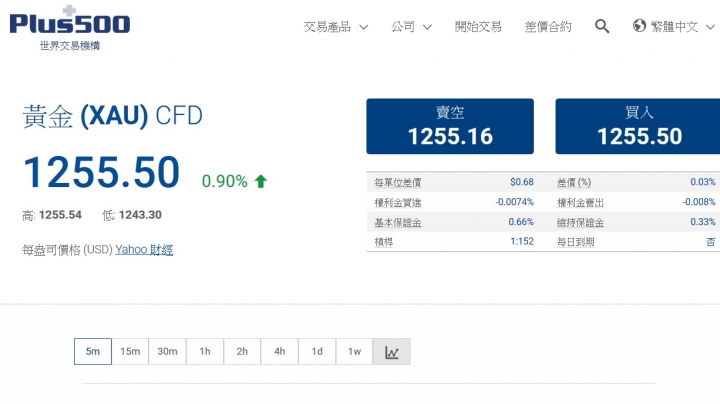Click the globe language icon
Image resolution: width=720 pixels, height=404 pixels.
(x=639, y=26)
